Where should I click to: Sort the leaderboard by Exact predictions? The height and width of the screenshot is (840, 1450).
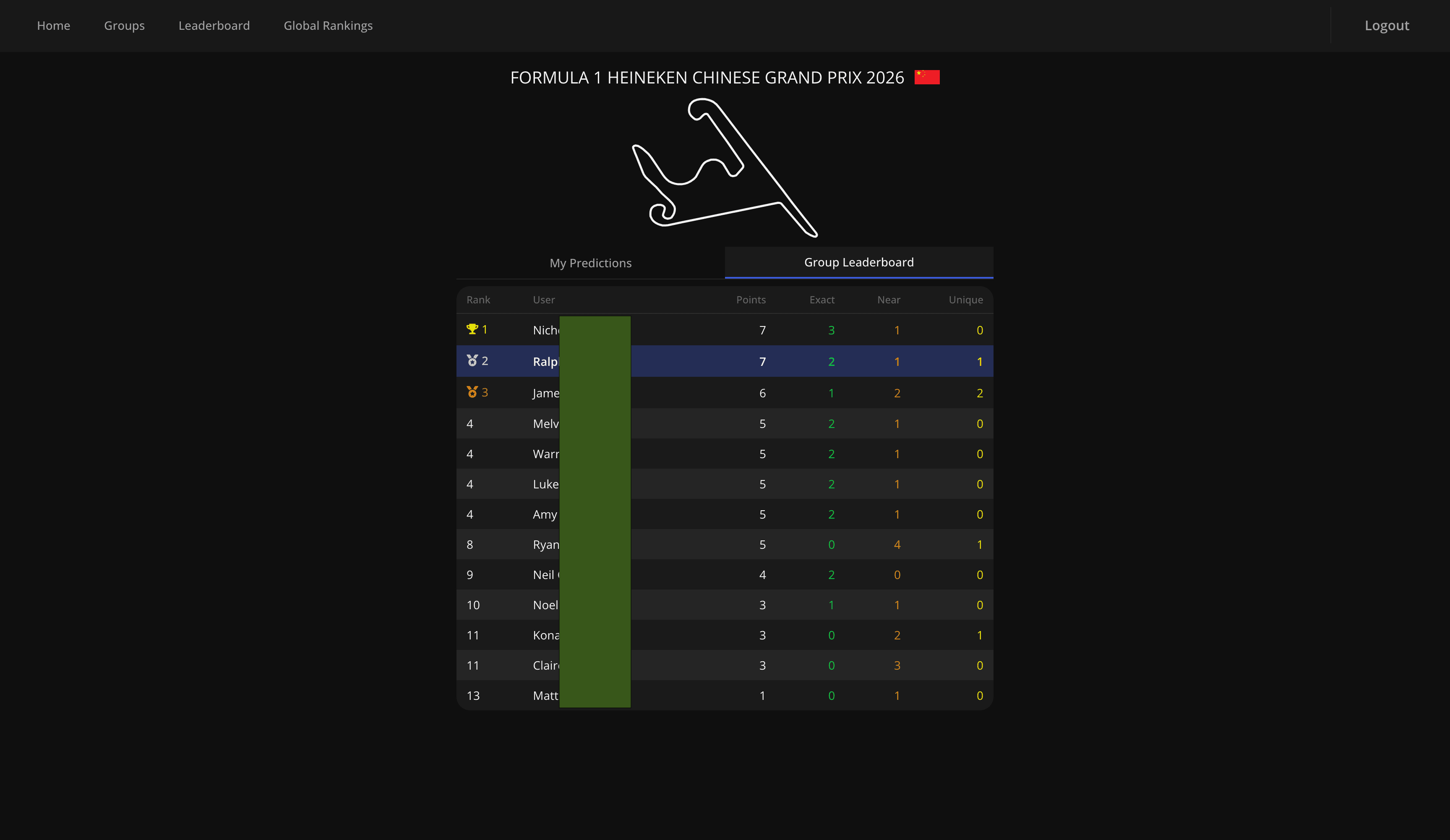[x=822, y=300]
